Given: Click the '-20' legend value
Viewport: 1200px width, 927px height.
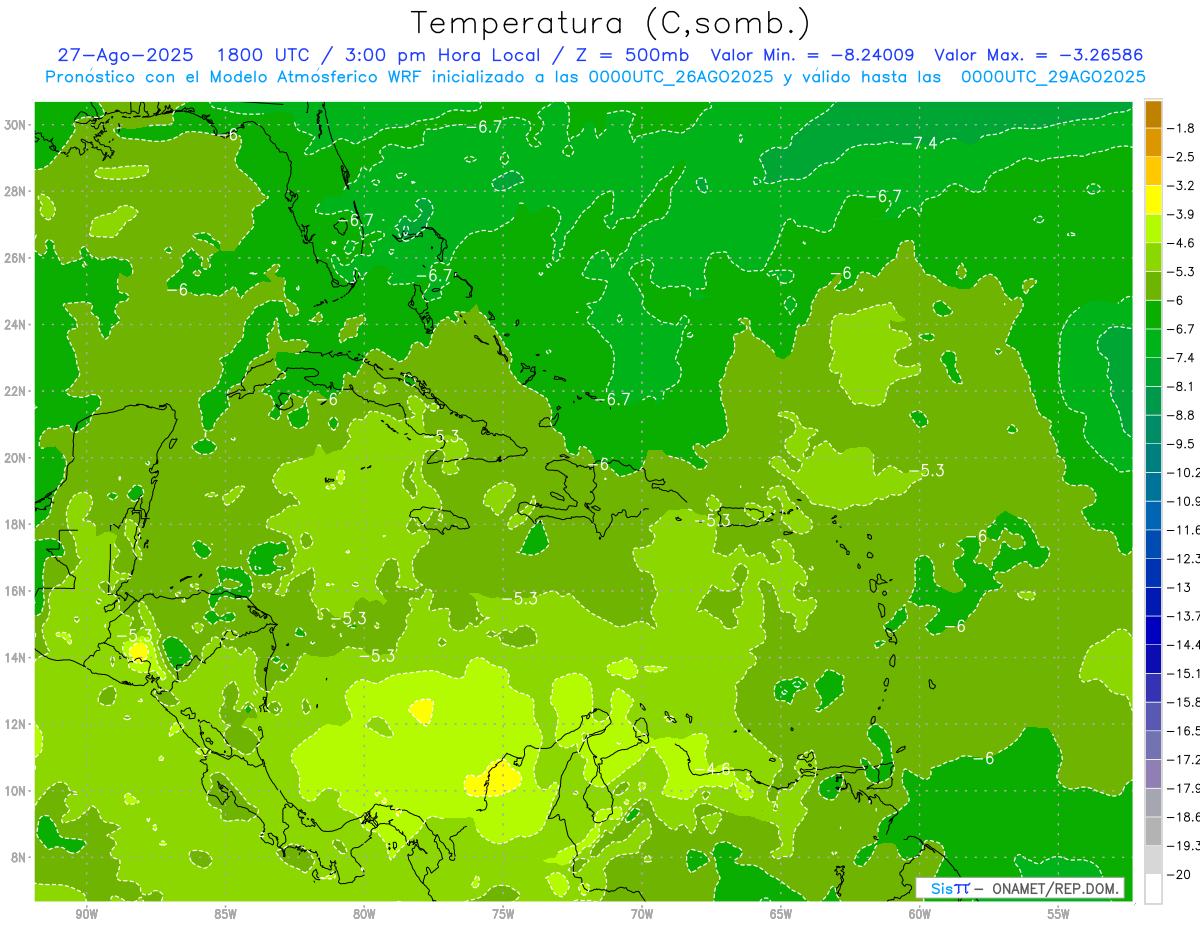Looking at the screenshot, I should (x=1179, y=875).
